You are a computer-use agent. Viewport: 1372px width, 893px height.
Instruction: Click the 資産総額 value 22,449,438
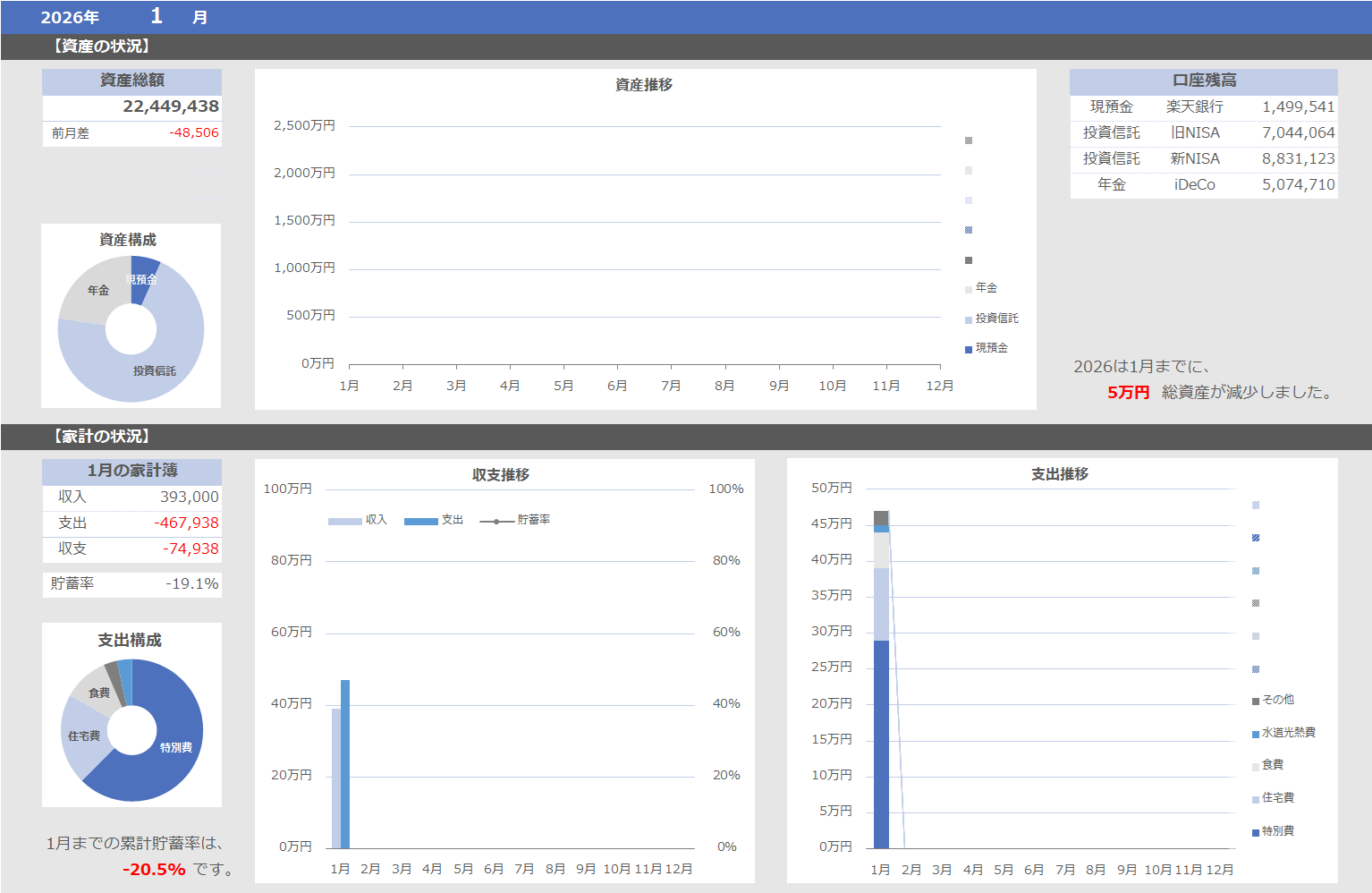(170, 106)
